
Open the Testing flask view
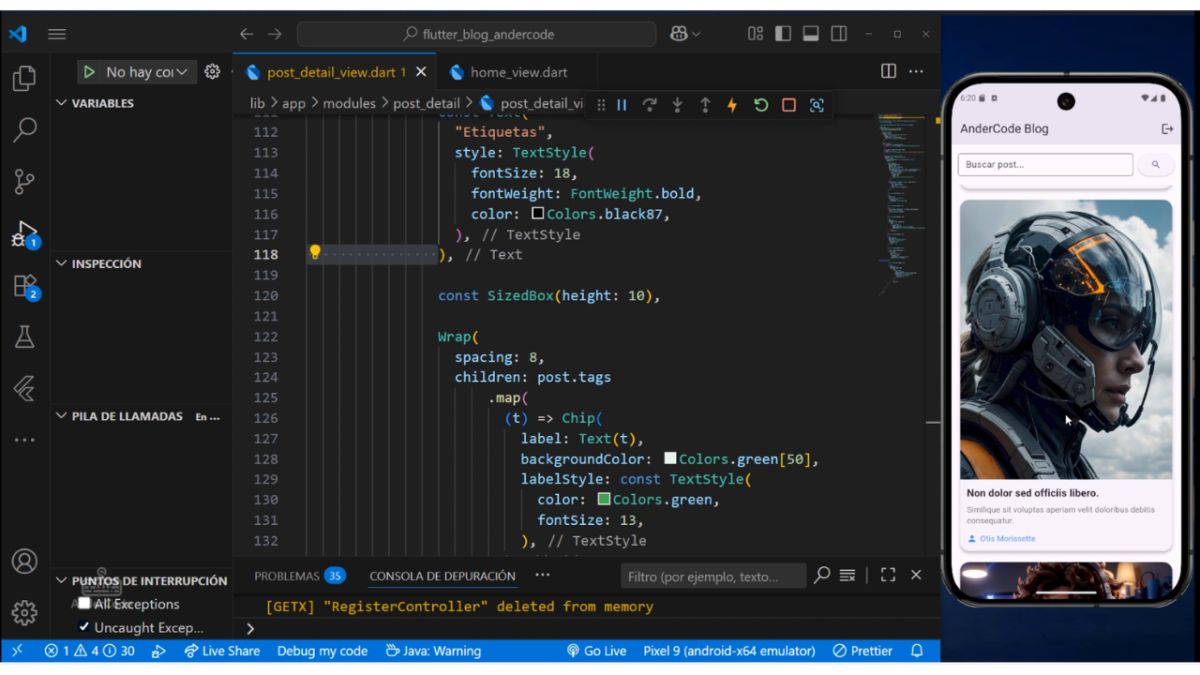25,337
